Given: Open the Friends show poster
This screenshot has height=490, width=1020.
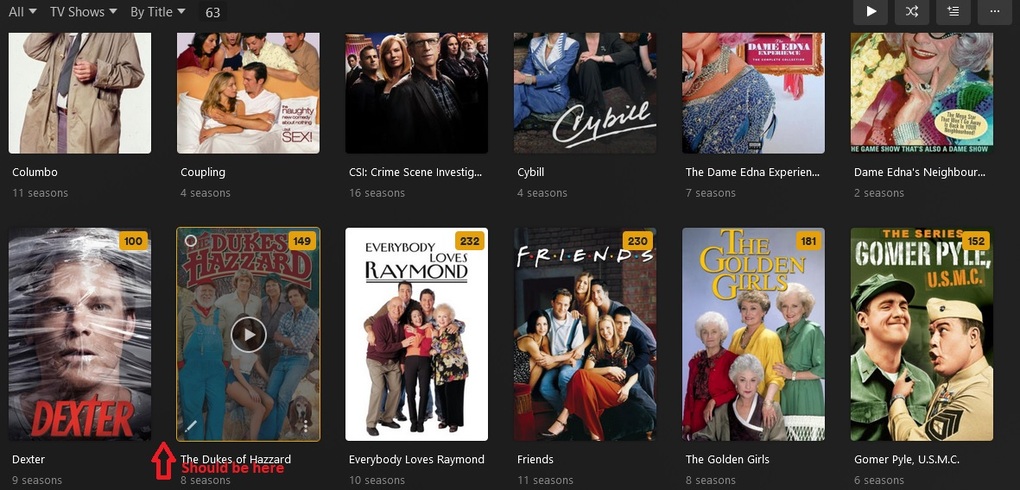Looking at the screenshot, I should (585, 334).
